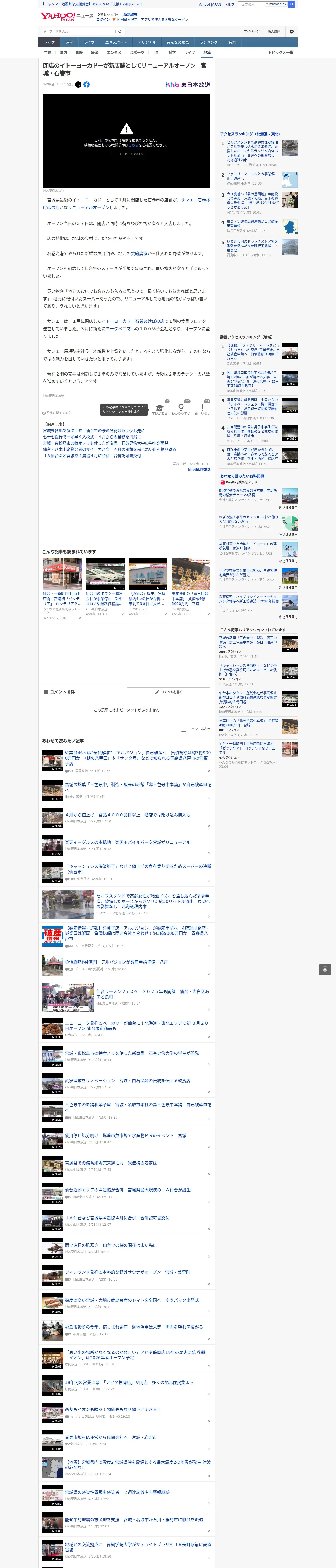
Task: Click the コメントを書く button
Action: click(168, 692)
